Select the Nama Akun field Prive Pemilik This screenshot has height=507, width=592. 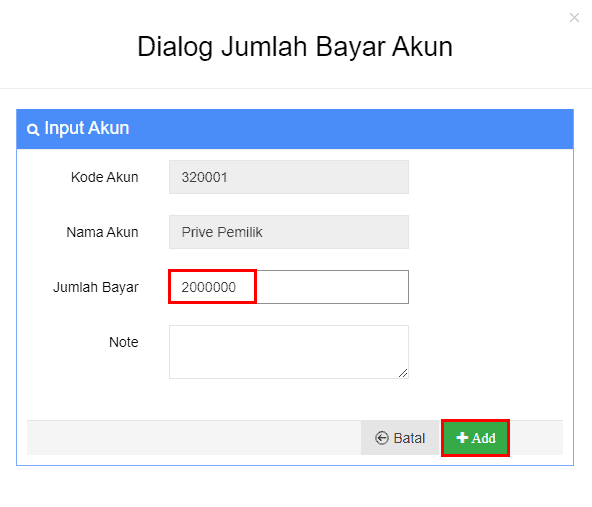289,232
